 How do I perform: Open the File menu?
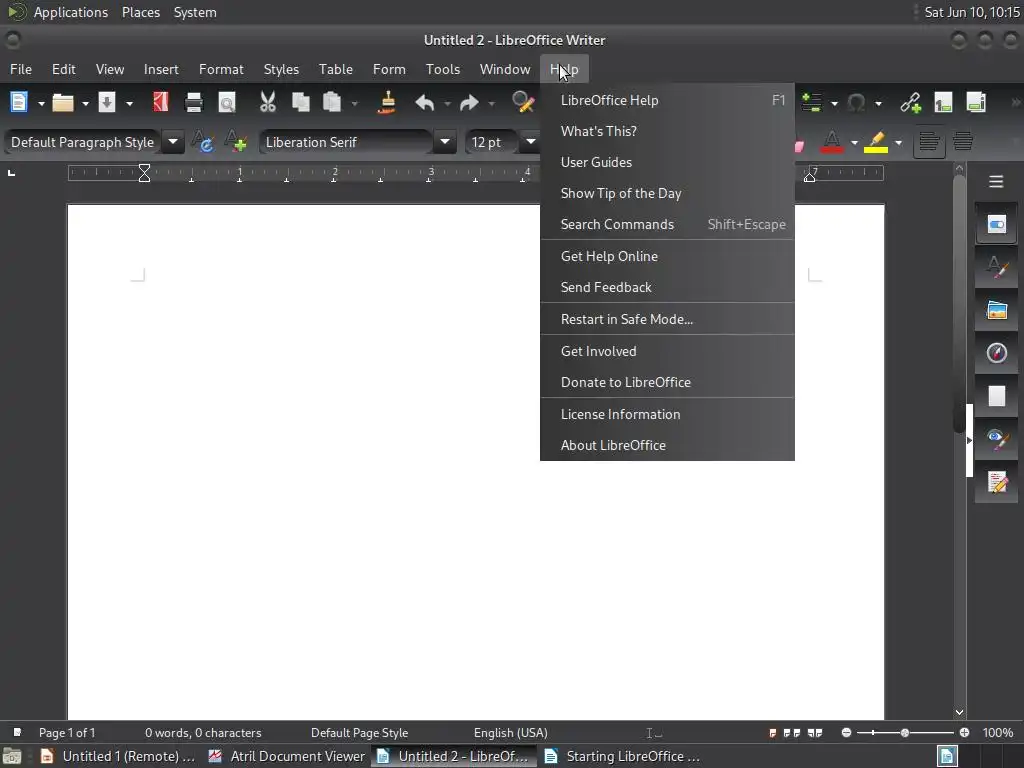(21, 69)
